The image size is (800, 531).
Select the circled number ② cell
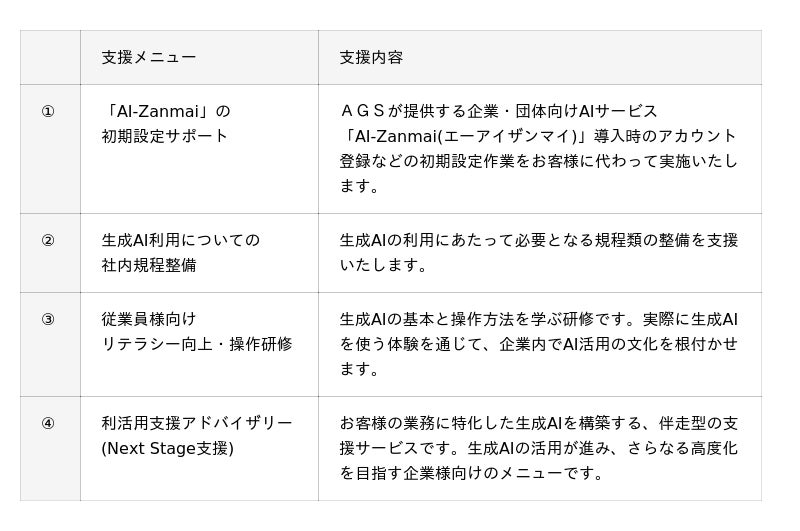48,240
